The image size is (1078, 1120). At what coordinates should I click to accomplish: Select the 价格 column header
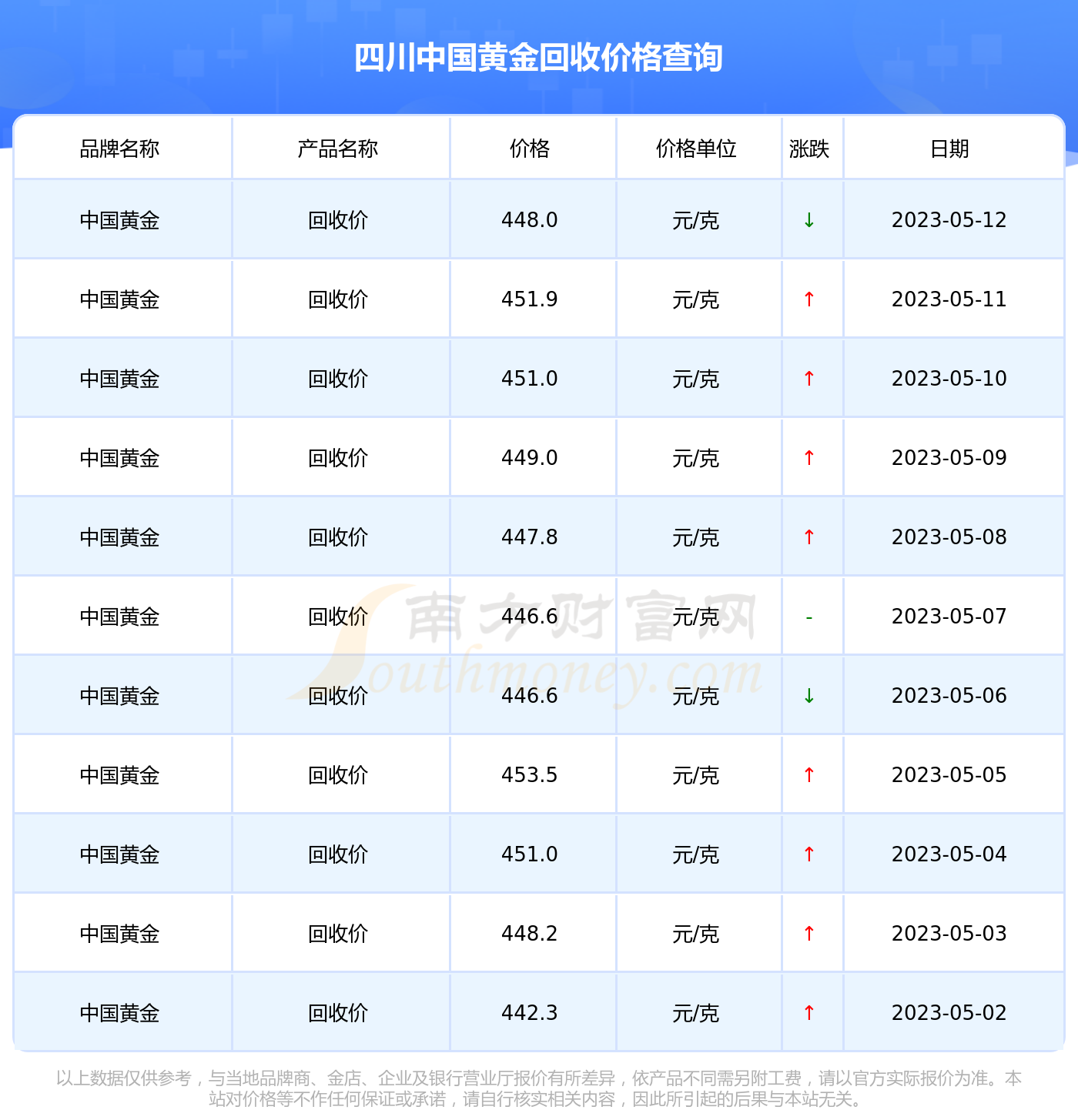point(530,149)
